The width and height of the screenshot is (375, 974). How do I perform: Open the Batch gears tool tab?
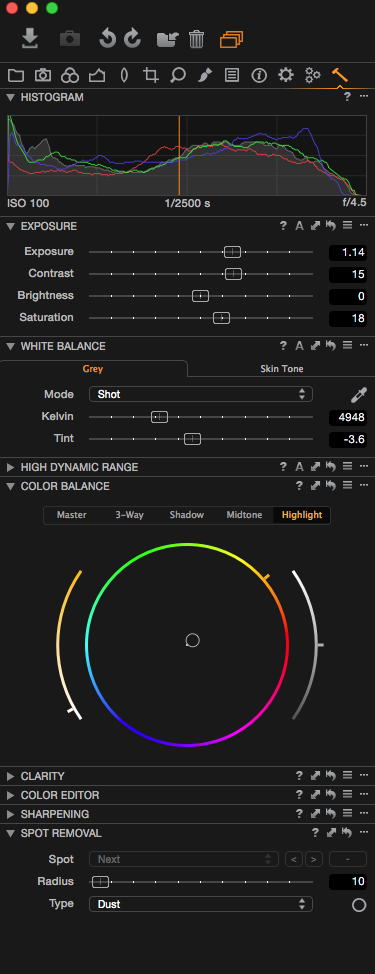pyautogui.click(x=312, y=76)
